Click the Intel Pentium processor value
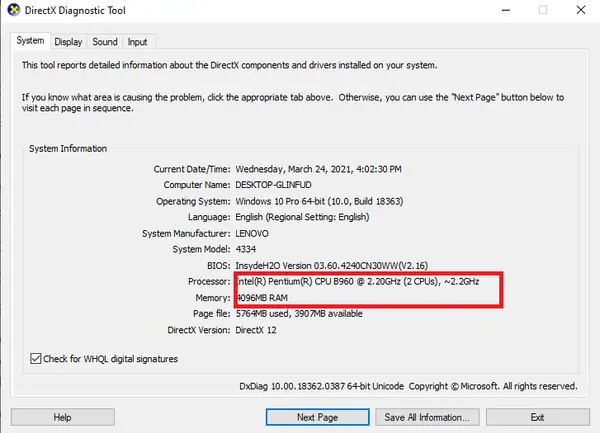This screenshot has width=600, height=433. [357, 282]
